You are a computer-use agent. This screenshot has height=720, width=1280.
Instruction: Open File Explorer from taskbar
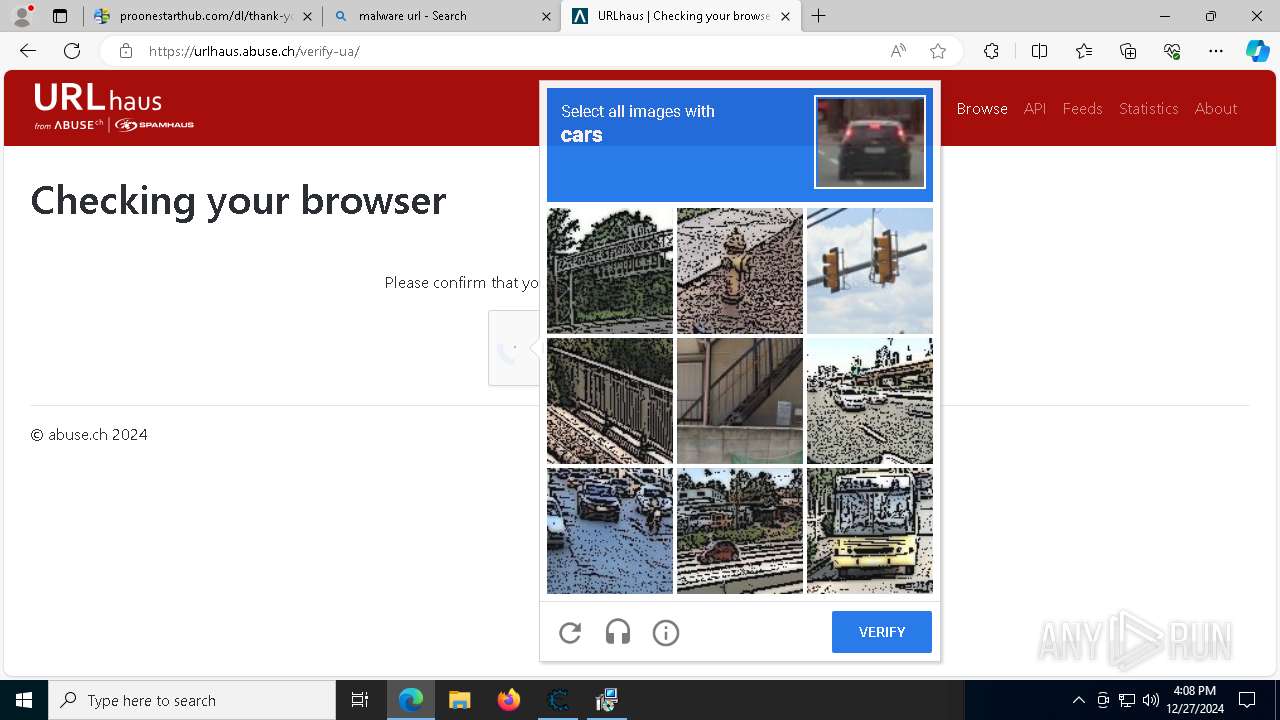460,700
